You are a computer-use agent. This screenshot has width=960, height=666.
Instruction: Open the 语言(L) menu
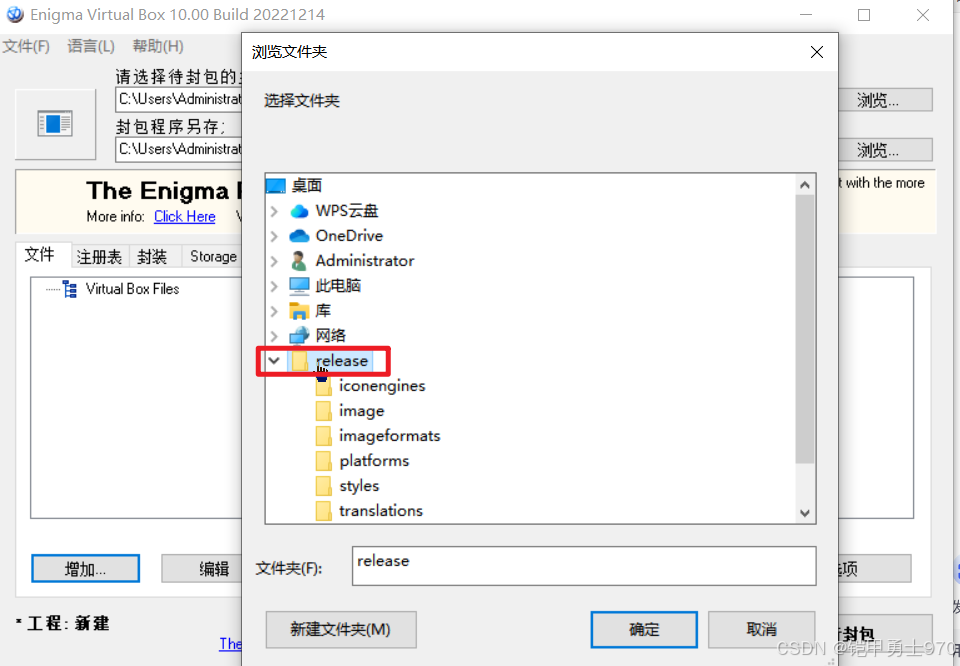(x=91, y=47)
